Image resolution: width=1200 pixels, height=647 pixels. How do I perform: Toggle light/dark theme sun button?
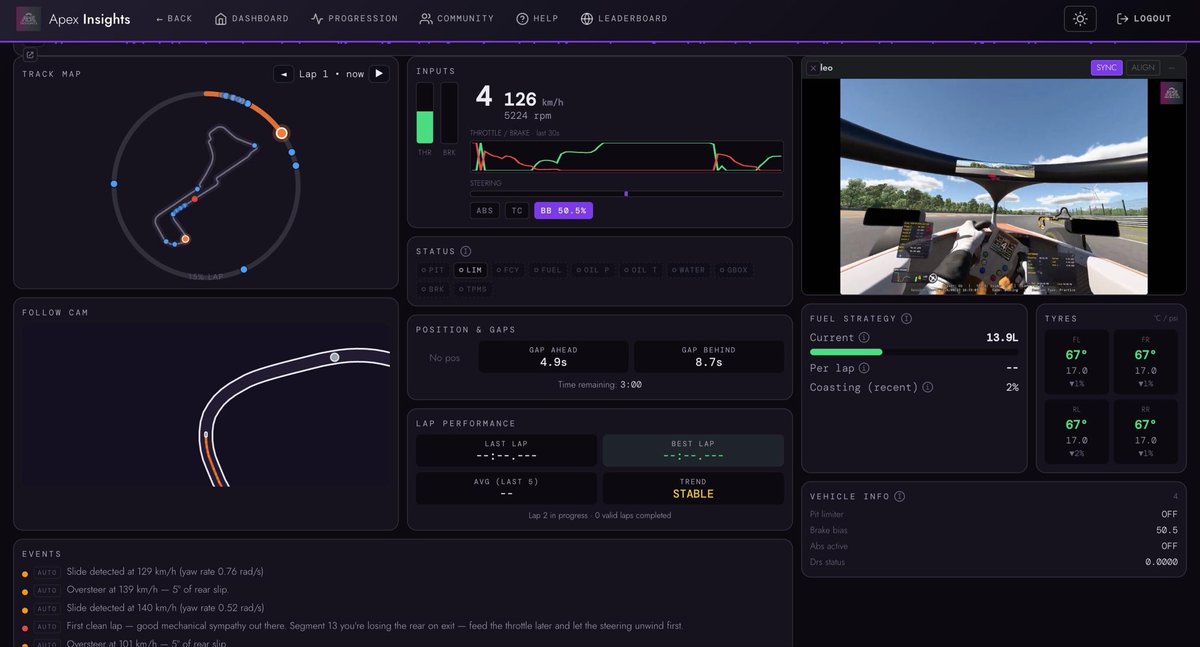[x=1080, y=19]
